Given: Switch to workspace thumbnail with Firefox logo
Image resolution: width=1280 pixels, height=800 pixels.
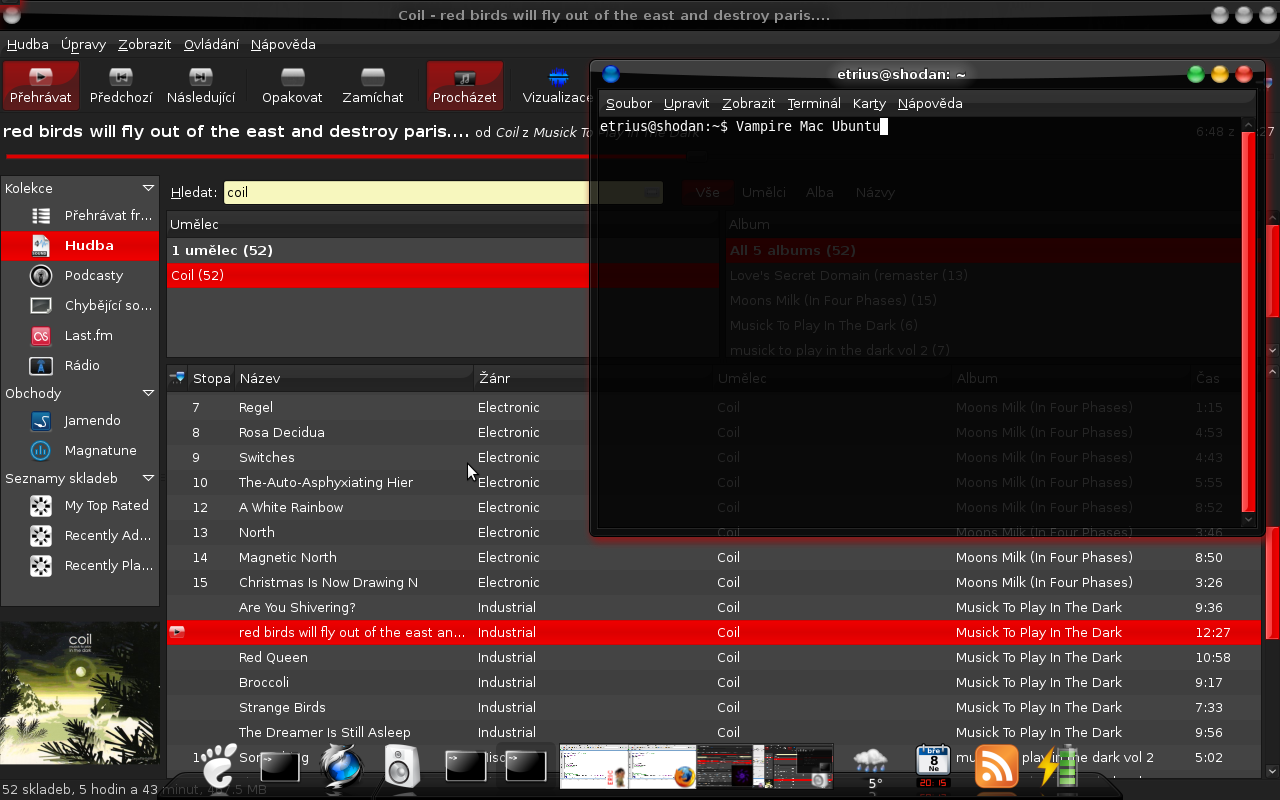Looking at the screenshot, I should click(661, 766).
